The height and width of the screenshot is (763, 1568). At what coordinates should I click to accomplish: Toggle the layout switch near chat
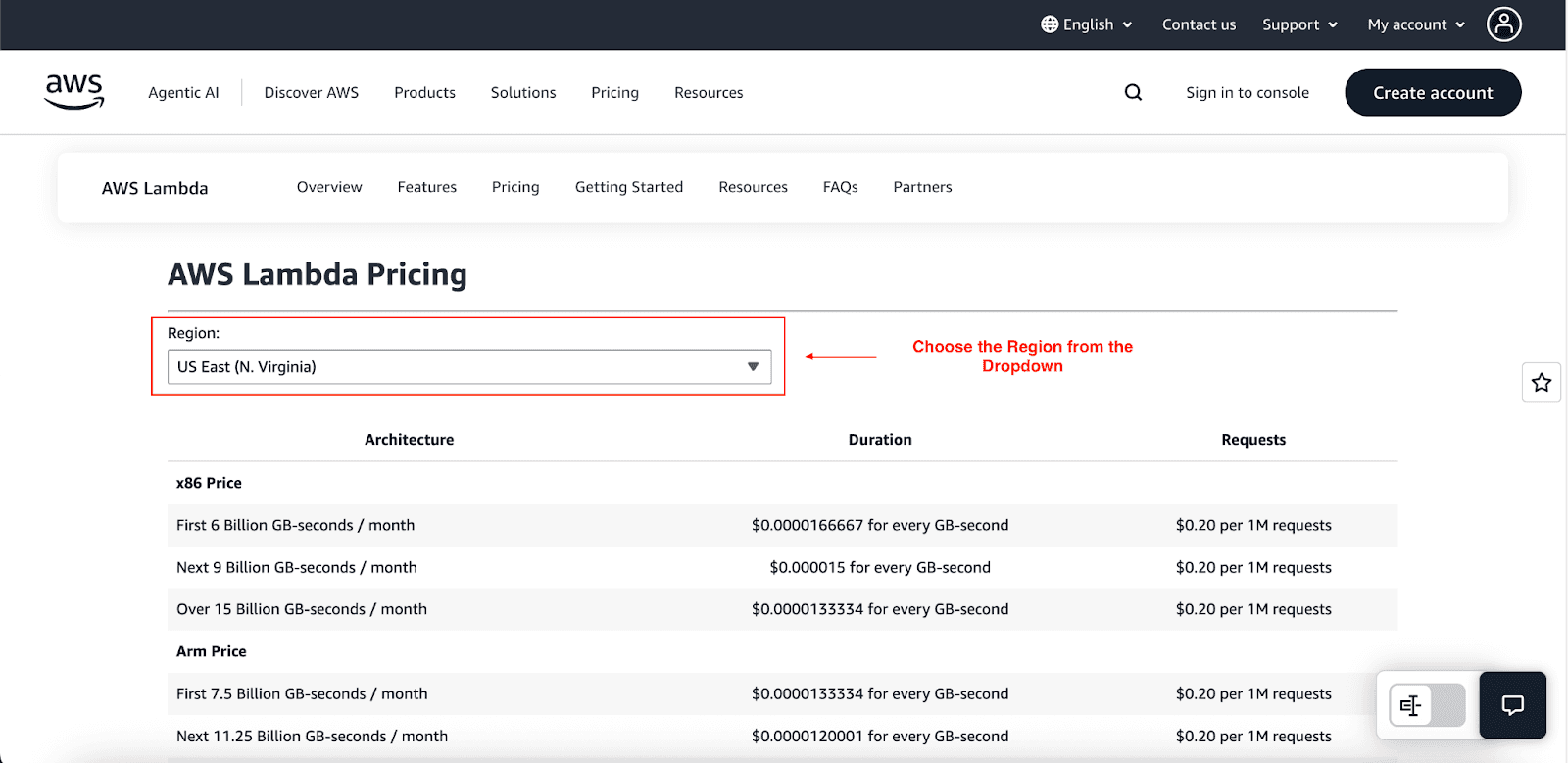click(1427, 704)
